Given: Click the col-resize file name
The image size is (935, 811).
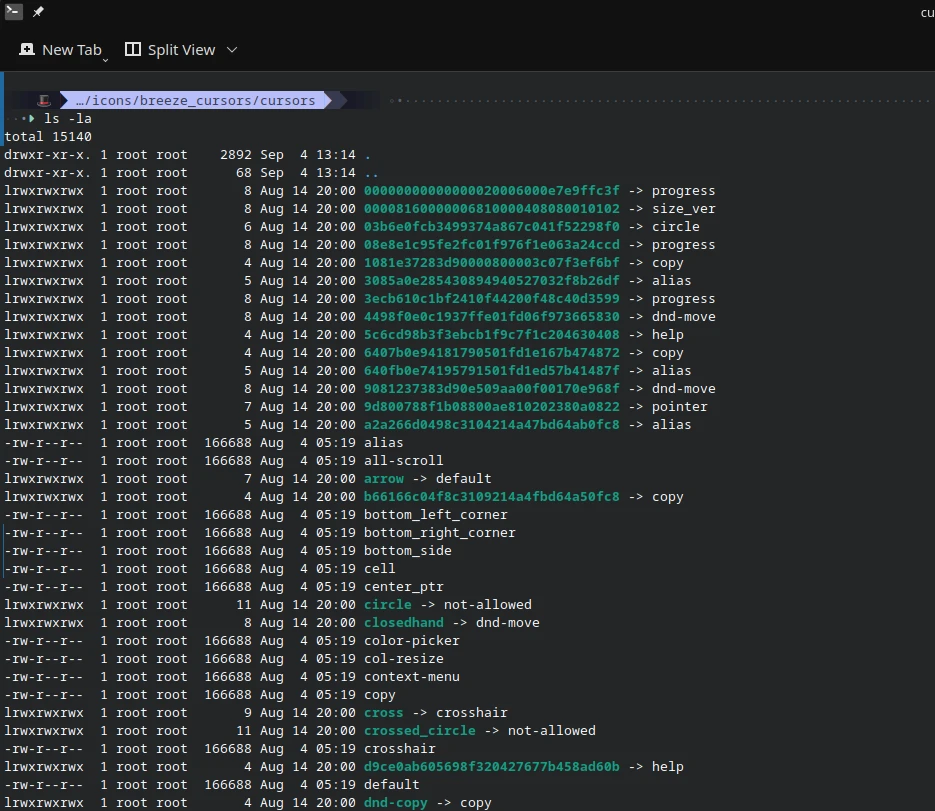Looking at the screenshot, I should tap(404, 659).
